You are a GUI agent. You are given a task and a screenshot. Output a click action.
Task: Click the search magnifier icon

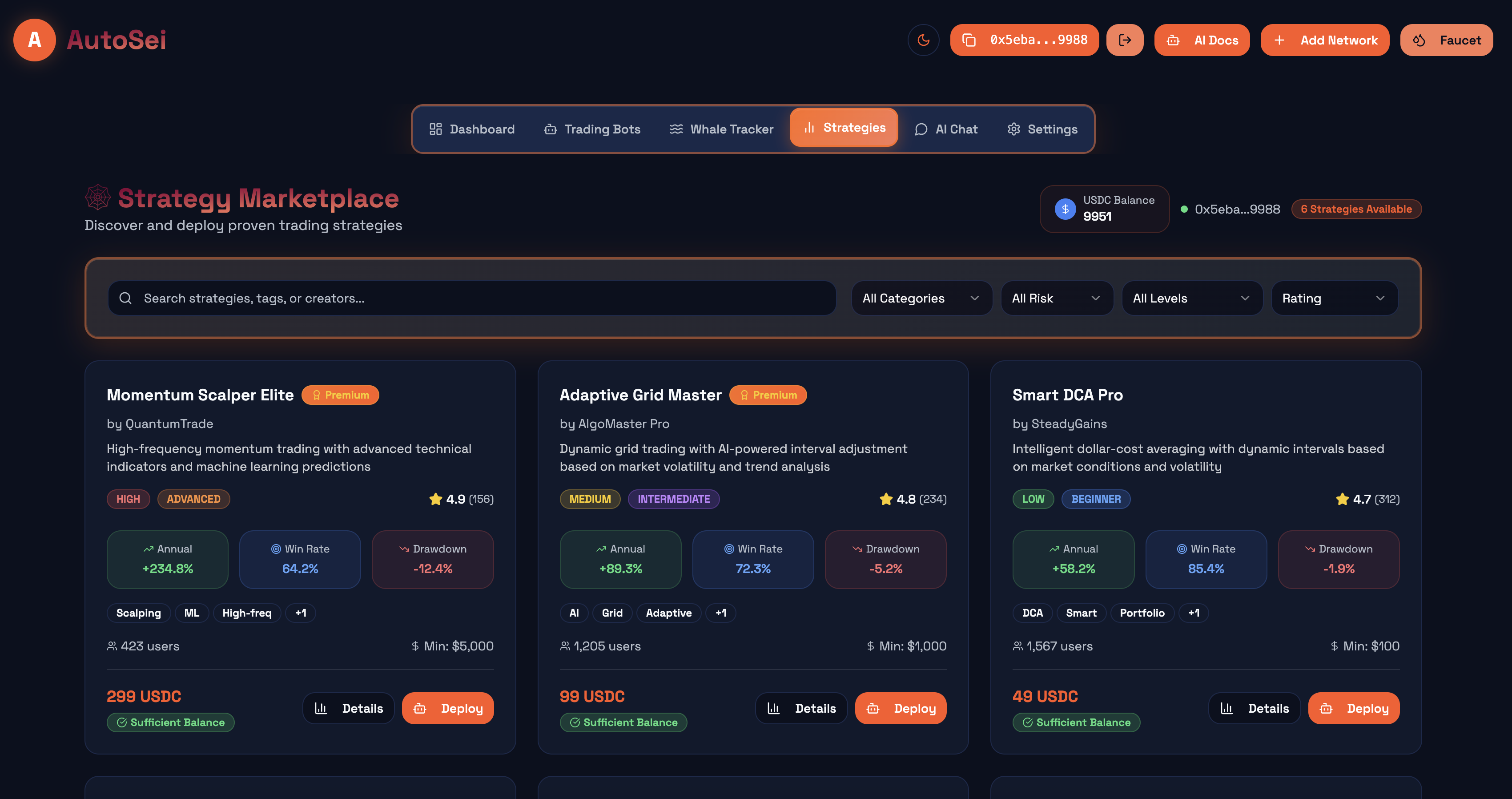[125, 298]
